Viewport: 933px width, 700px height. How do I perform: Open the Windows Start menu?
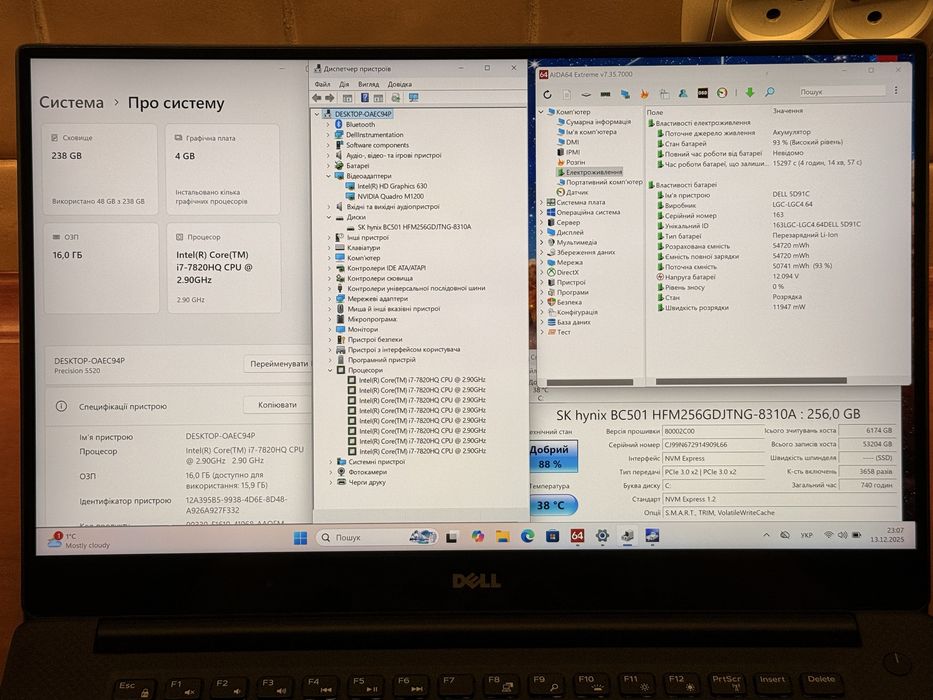(x=300, y=538)
